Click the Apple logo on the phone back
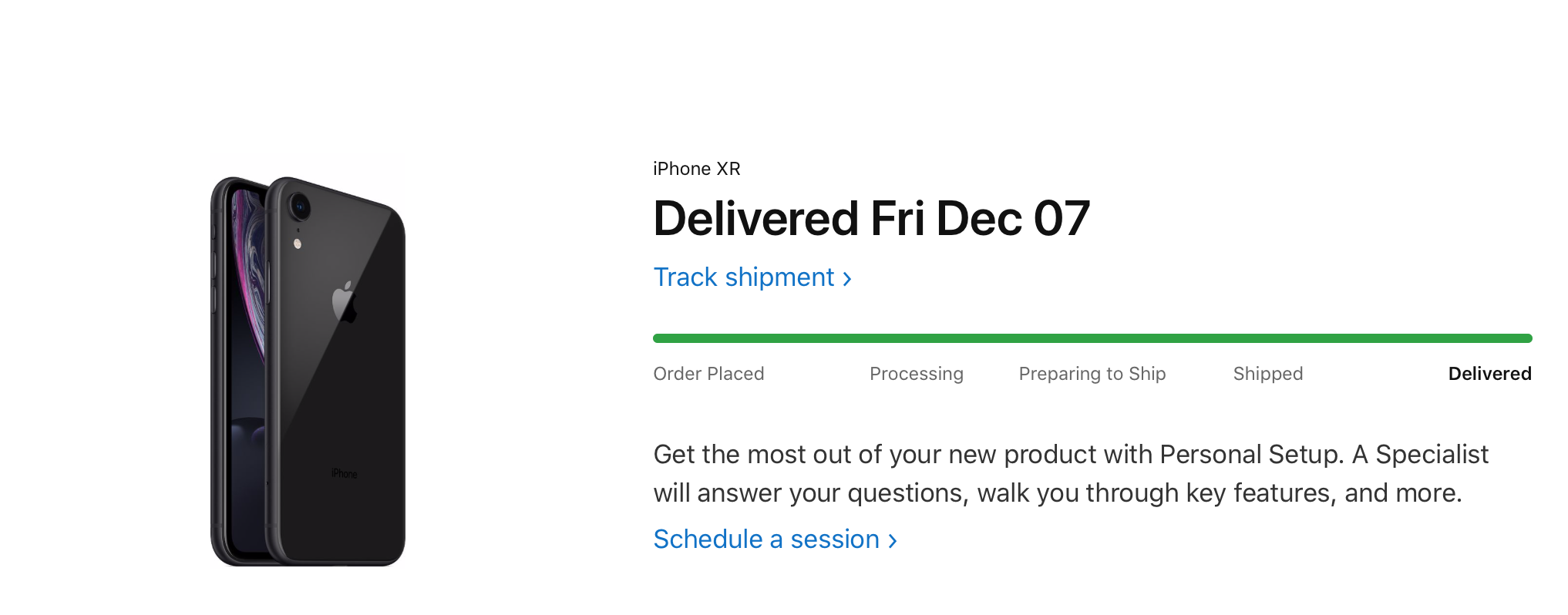 pyautogui.click(x=344, y=302)
